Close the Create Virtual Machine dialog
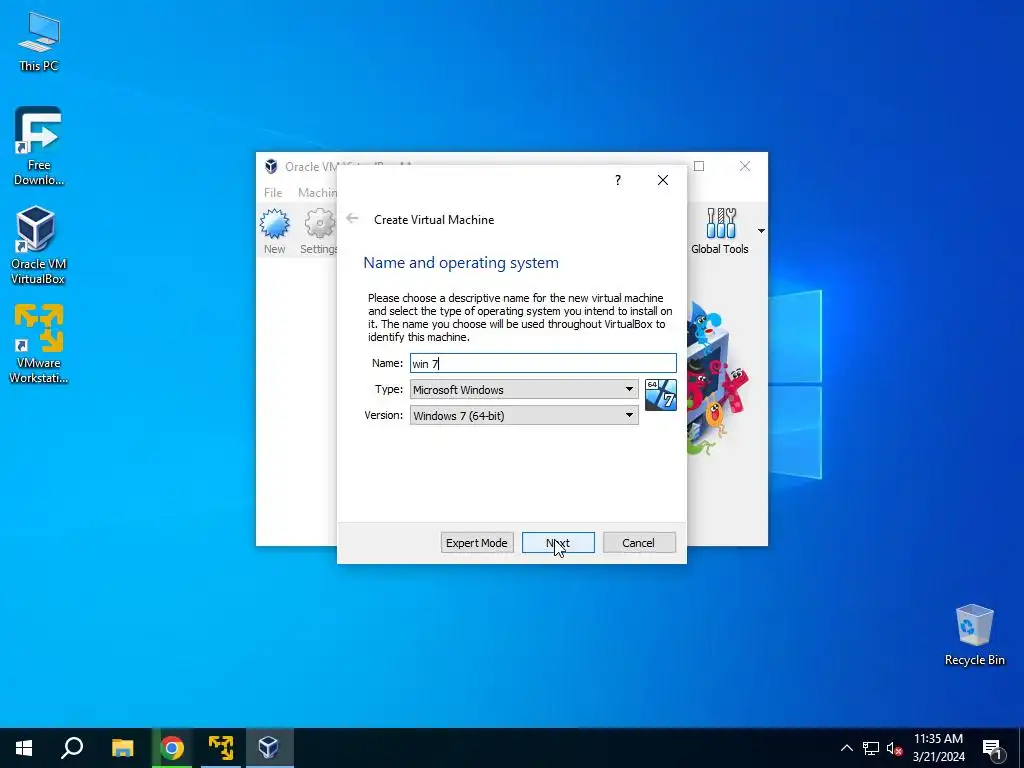Screen dimensions: 1024x768 tap(663, 180)
